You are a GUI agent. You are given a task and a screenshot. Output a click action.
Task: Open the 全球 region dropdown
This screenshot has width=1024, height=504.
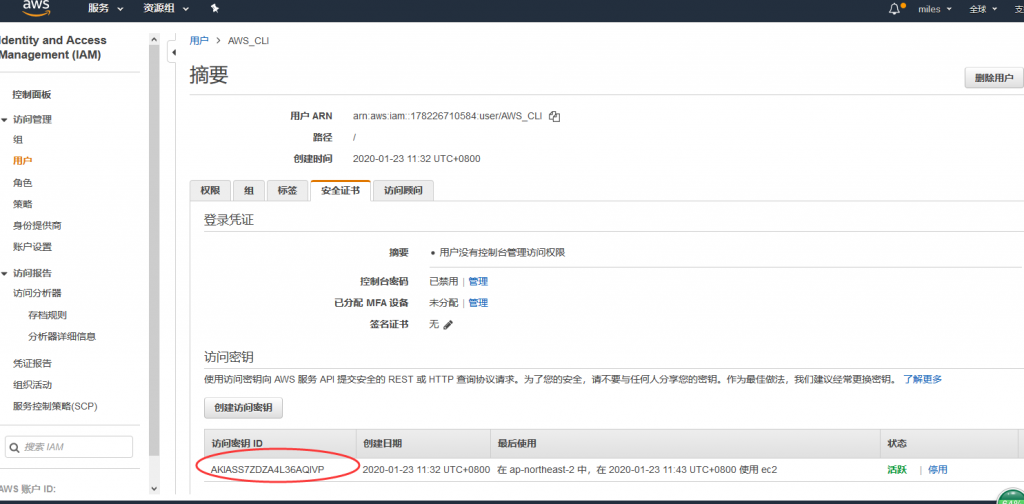983,9
